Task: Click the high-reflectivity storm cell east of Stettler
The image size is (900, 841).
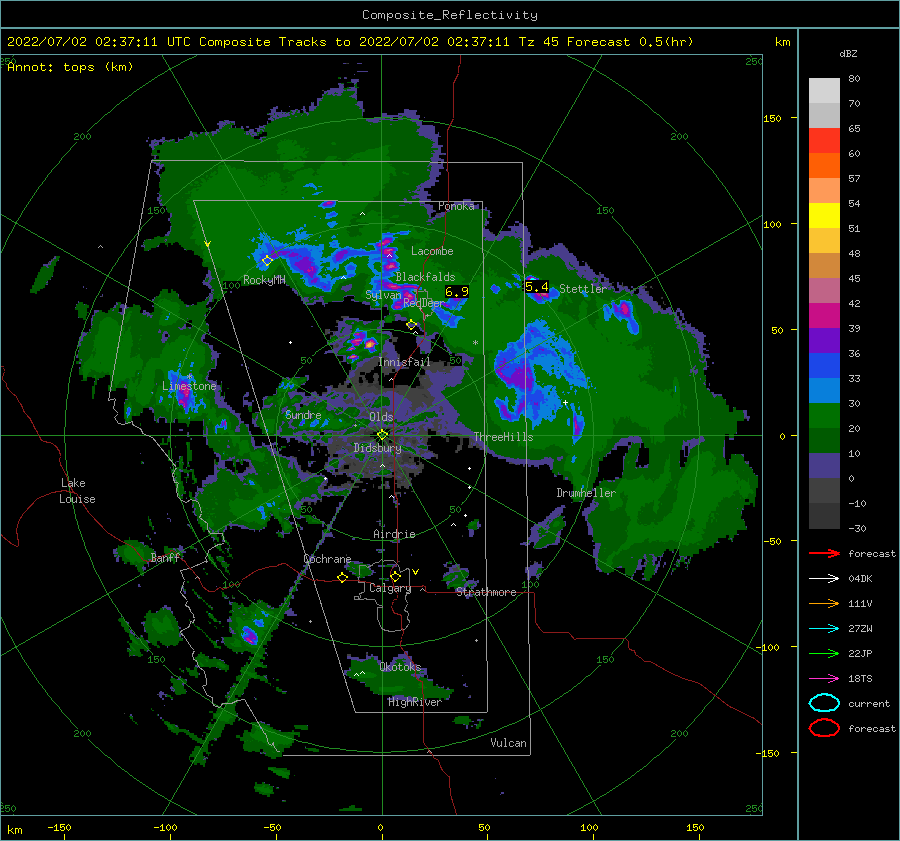Action: pyautogui.click(x=623, y=313)
